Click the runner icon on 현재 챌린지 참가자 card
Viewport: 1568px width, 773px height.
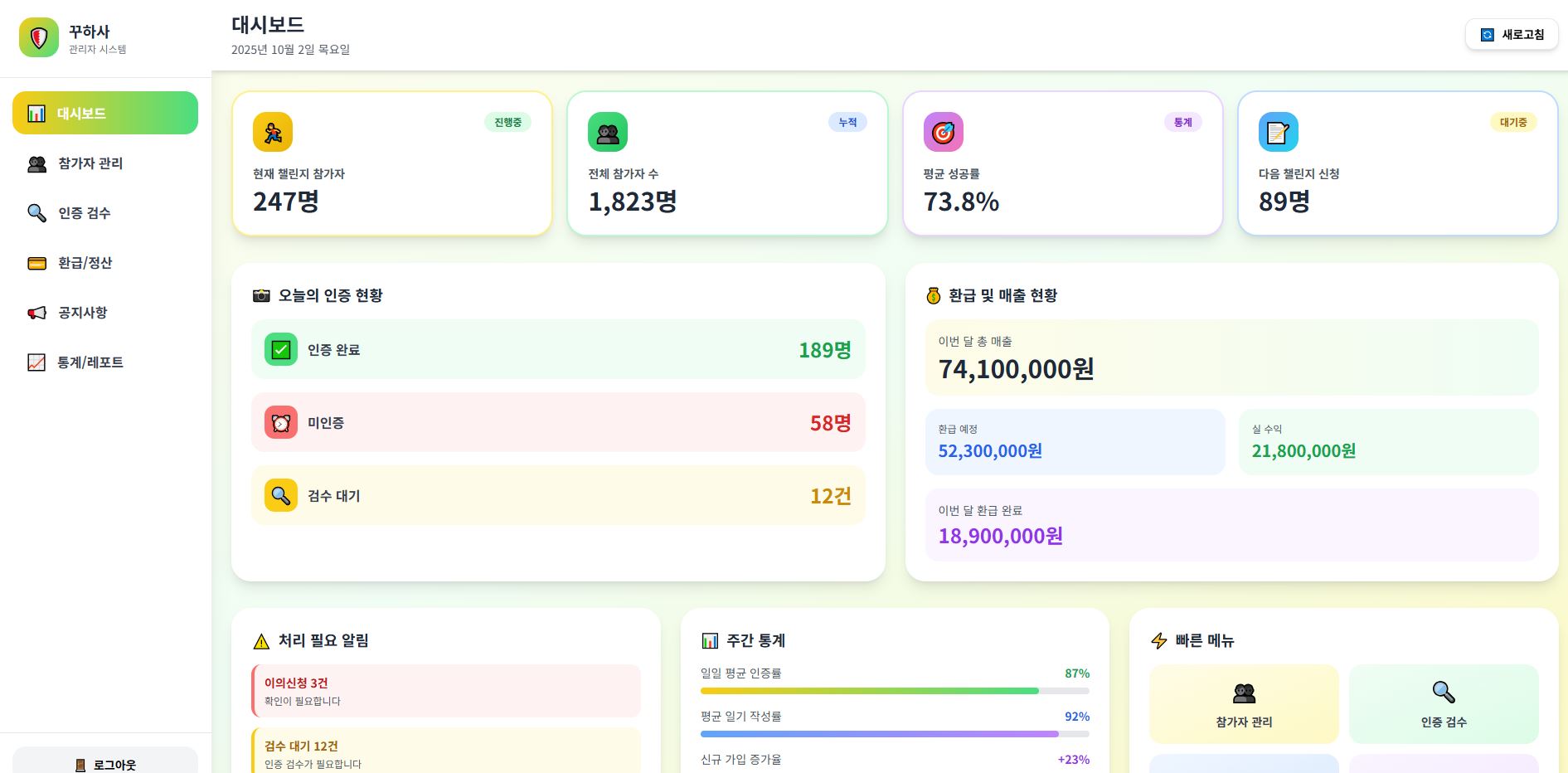pyautogui.click(x=273, y=132)
